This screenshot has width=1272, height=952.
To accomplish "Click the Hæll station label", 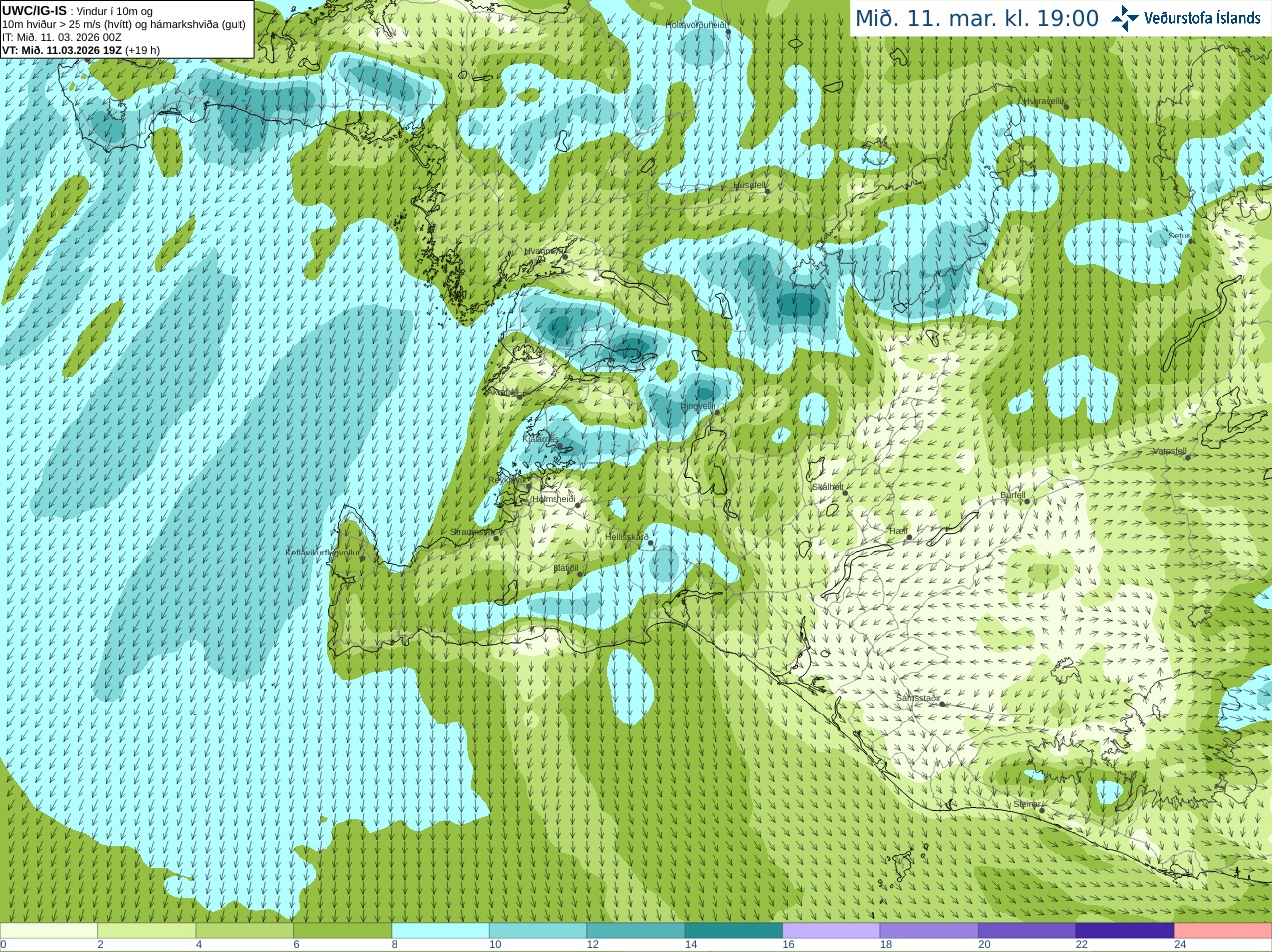I will click(898, 531).
